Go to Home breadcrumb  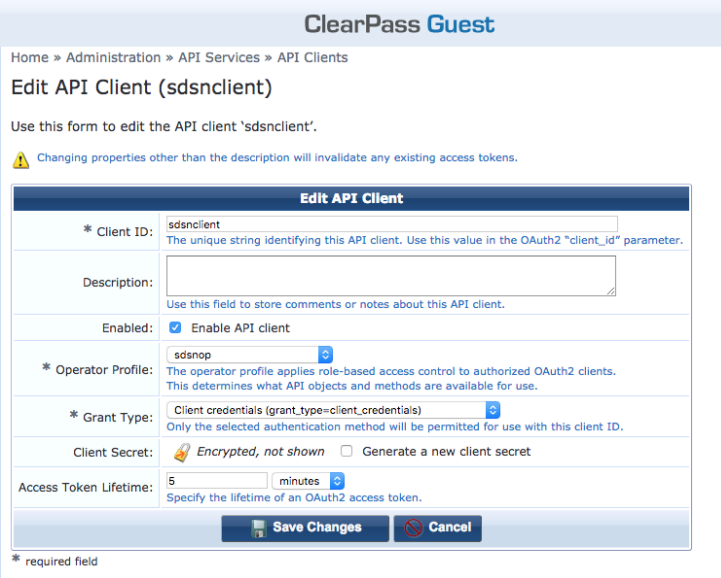click(29, 58)
